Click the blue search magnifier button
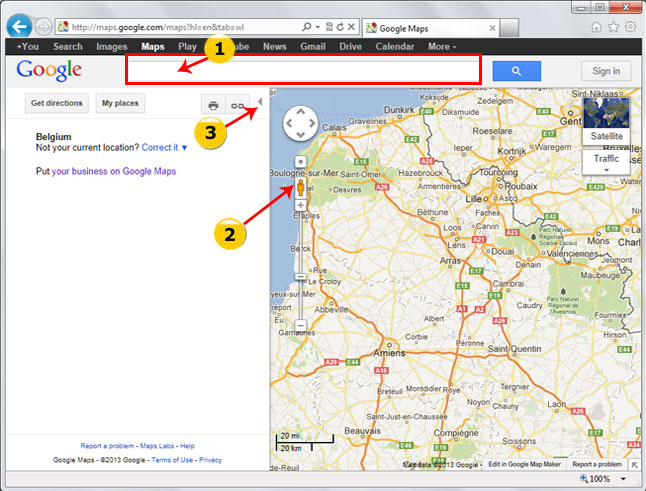The image size is (646, 491). 517,71
